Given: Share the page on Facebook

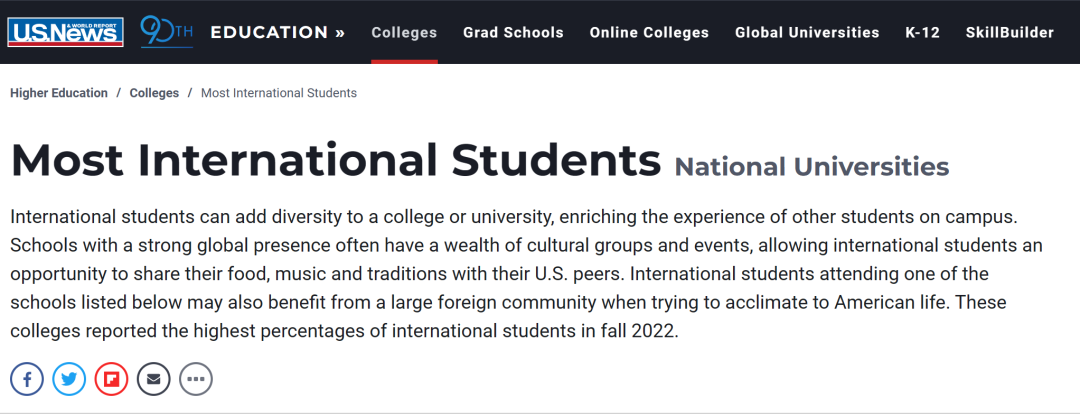Looking at the screenshot, I should [27, 379].
